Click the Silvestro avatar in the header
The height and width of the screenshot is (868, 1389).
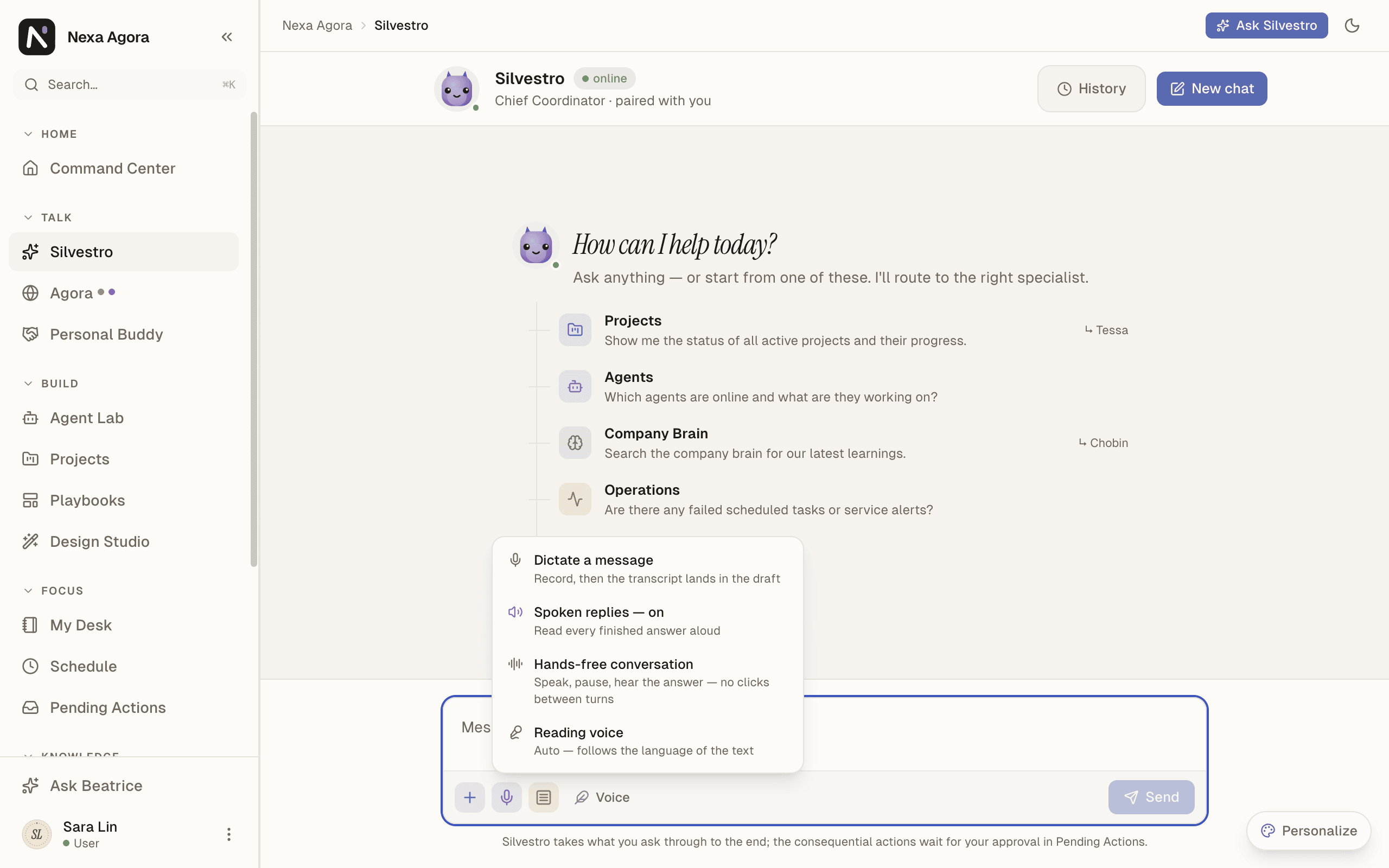tap(457, 89)
